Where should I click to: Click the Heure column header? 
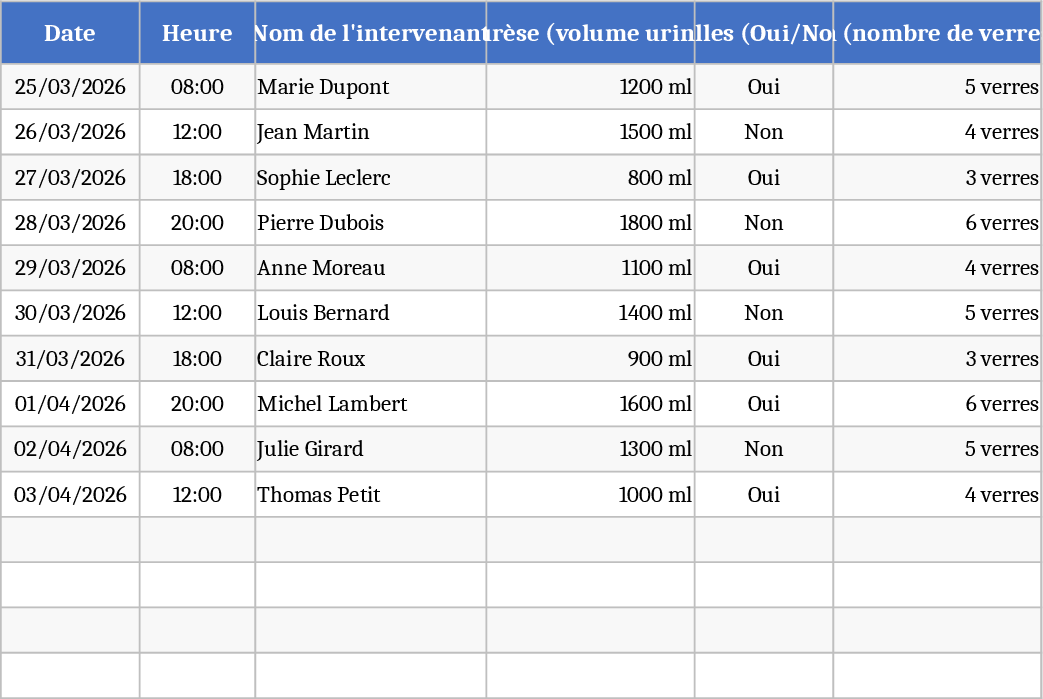197,33
